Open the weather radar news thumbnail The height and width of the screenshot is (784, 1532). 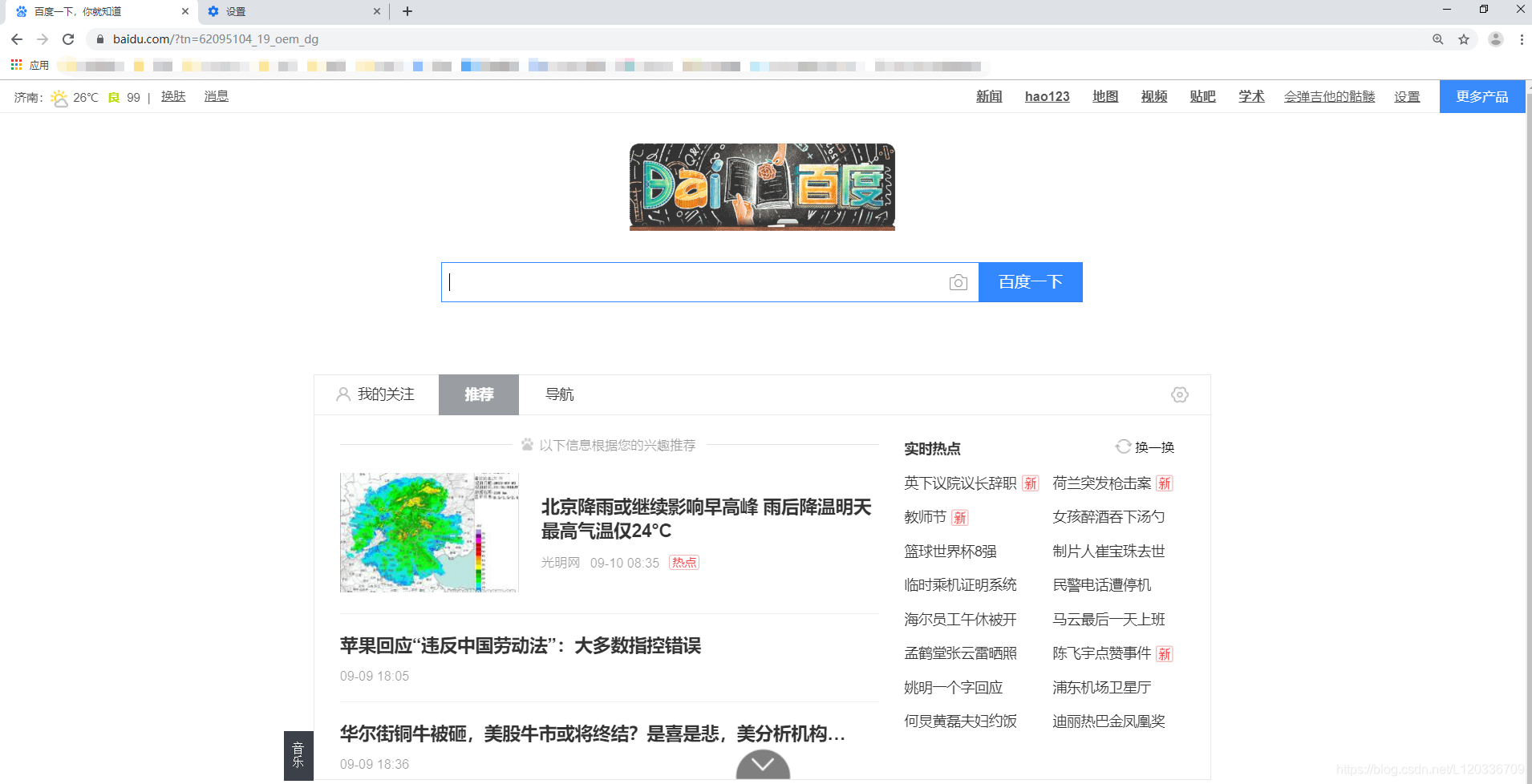[429, 532]
